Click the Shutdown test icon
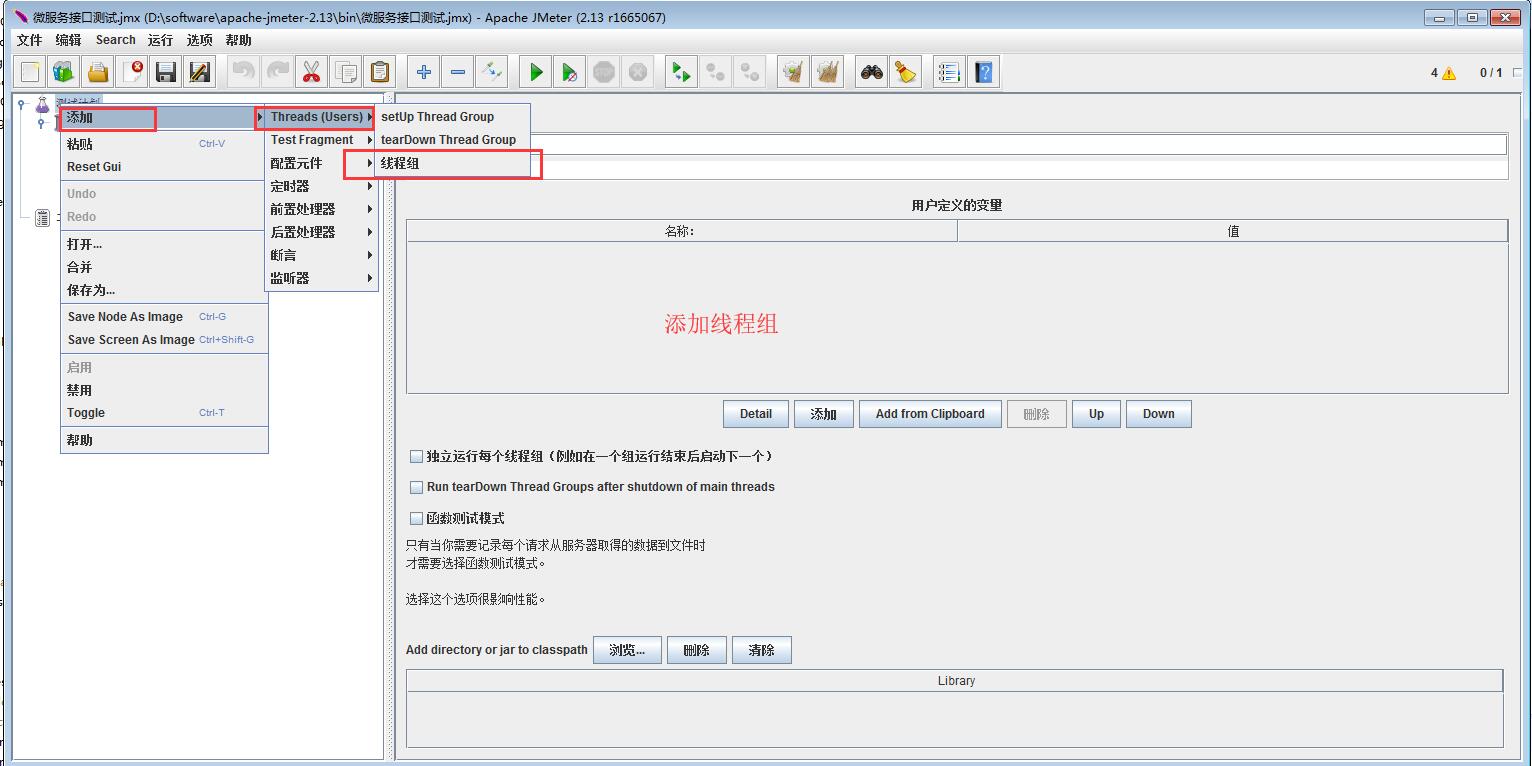Screen dimensions: 1532x766 tap(638, 72)
